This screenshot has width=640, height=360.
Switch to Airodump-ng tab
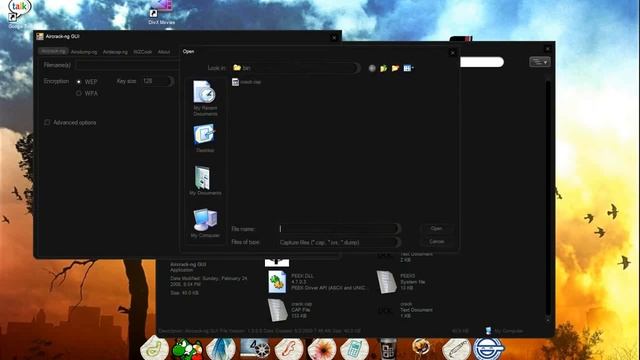(84, 52)
